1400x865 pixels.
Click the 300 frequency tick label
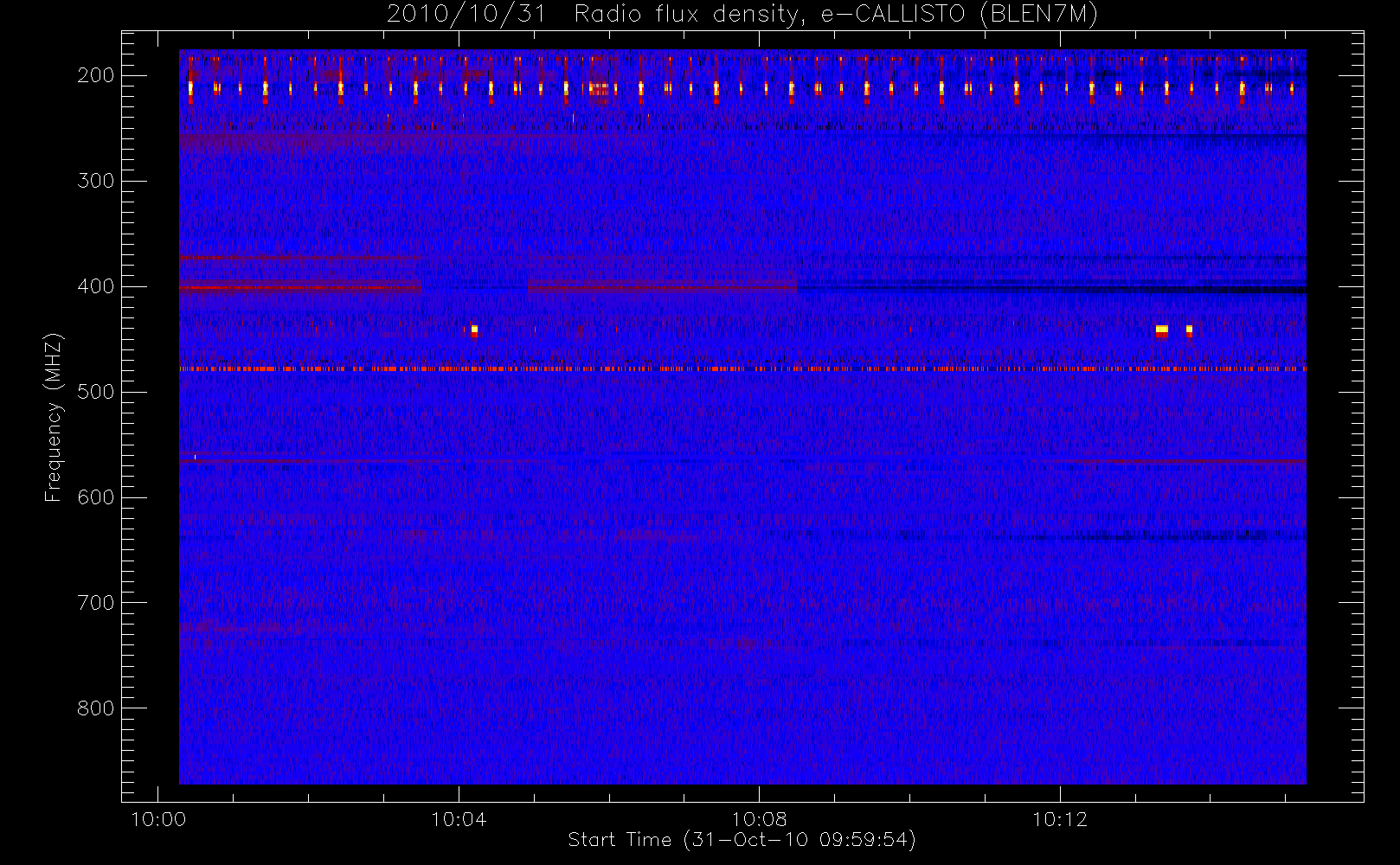point(96,182)
